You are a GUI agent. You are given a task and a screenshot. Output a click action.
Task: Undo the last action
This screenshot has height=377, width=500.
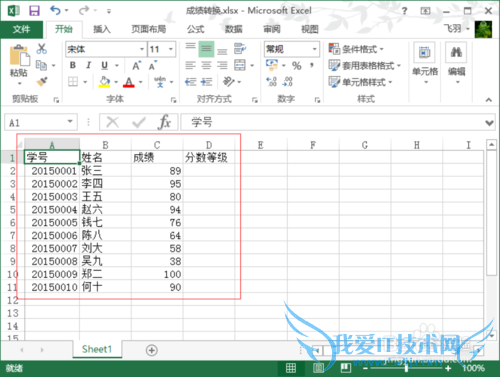pos(55,10)
